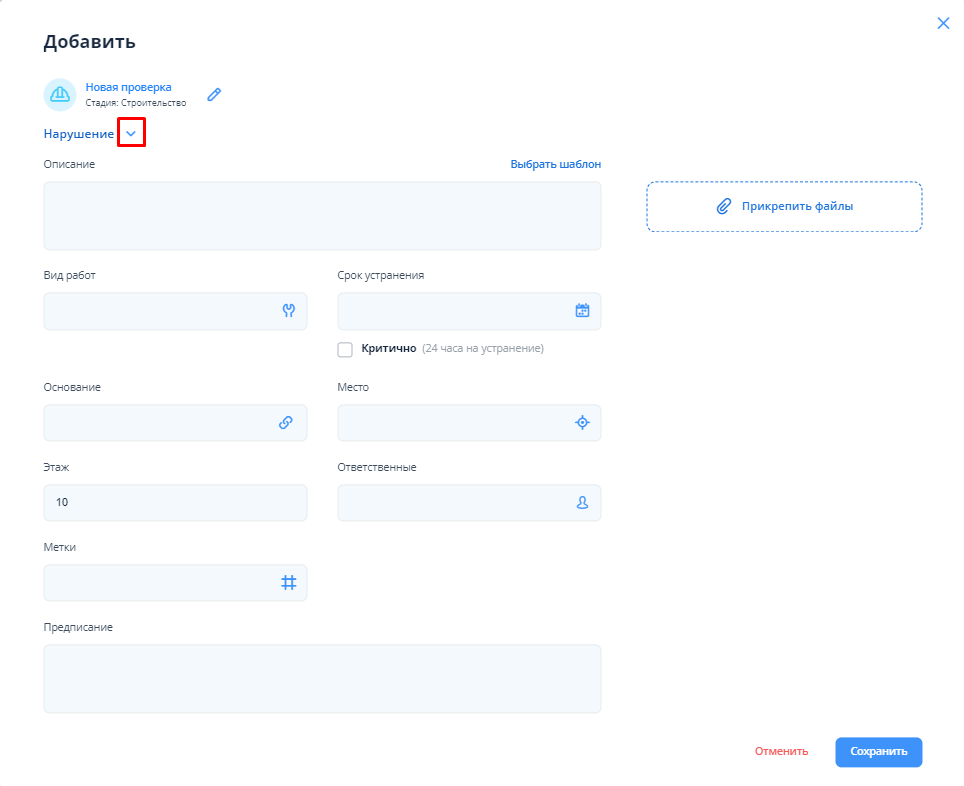Click the link icon in Основание field

pyautogui.click(x=285, y=423)
